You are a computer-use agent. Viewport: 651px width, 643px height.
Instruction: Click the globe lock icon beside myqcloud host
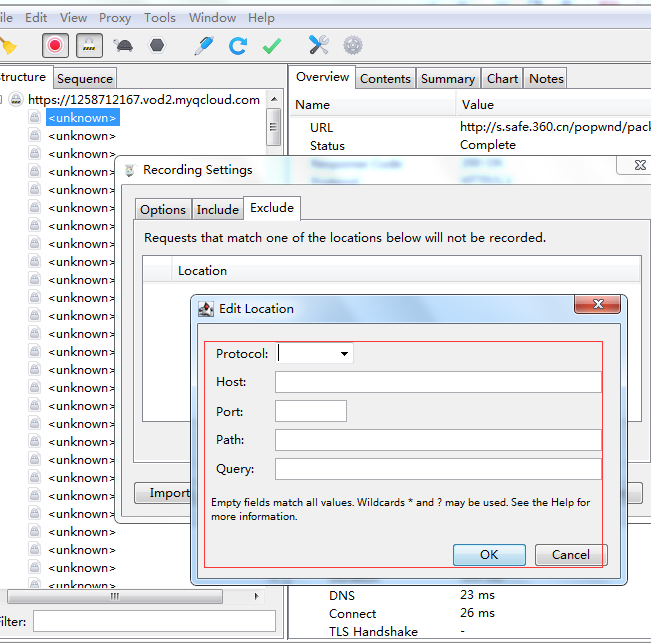(x=16, y=100)
